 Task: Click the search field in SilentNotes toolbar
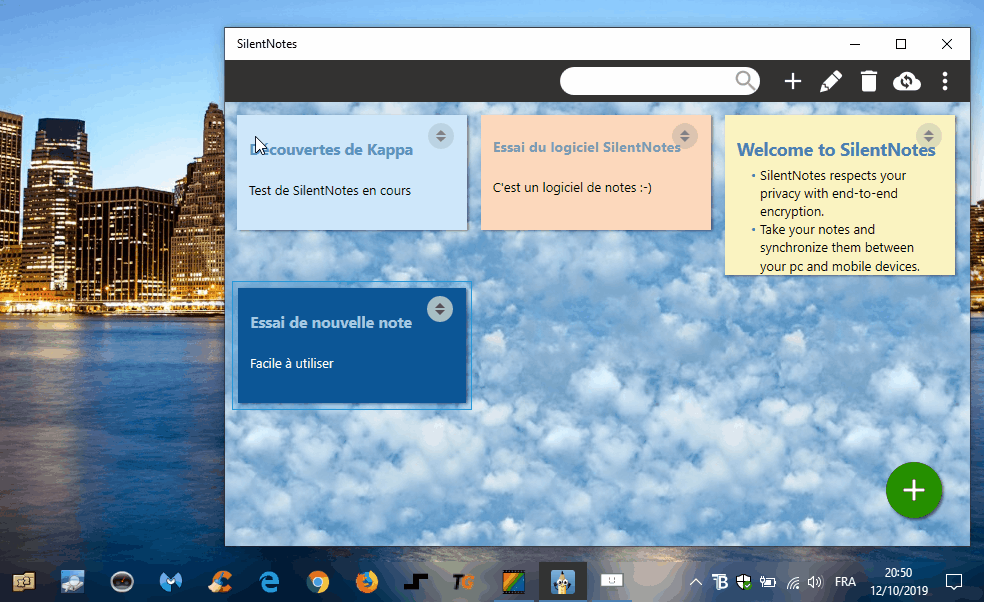click(x=659, y=81)
